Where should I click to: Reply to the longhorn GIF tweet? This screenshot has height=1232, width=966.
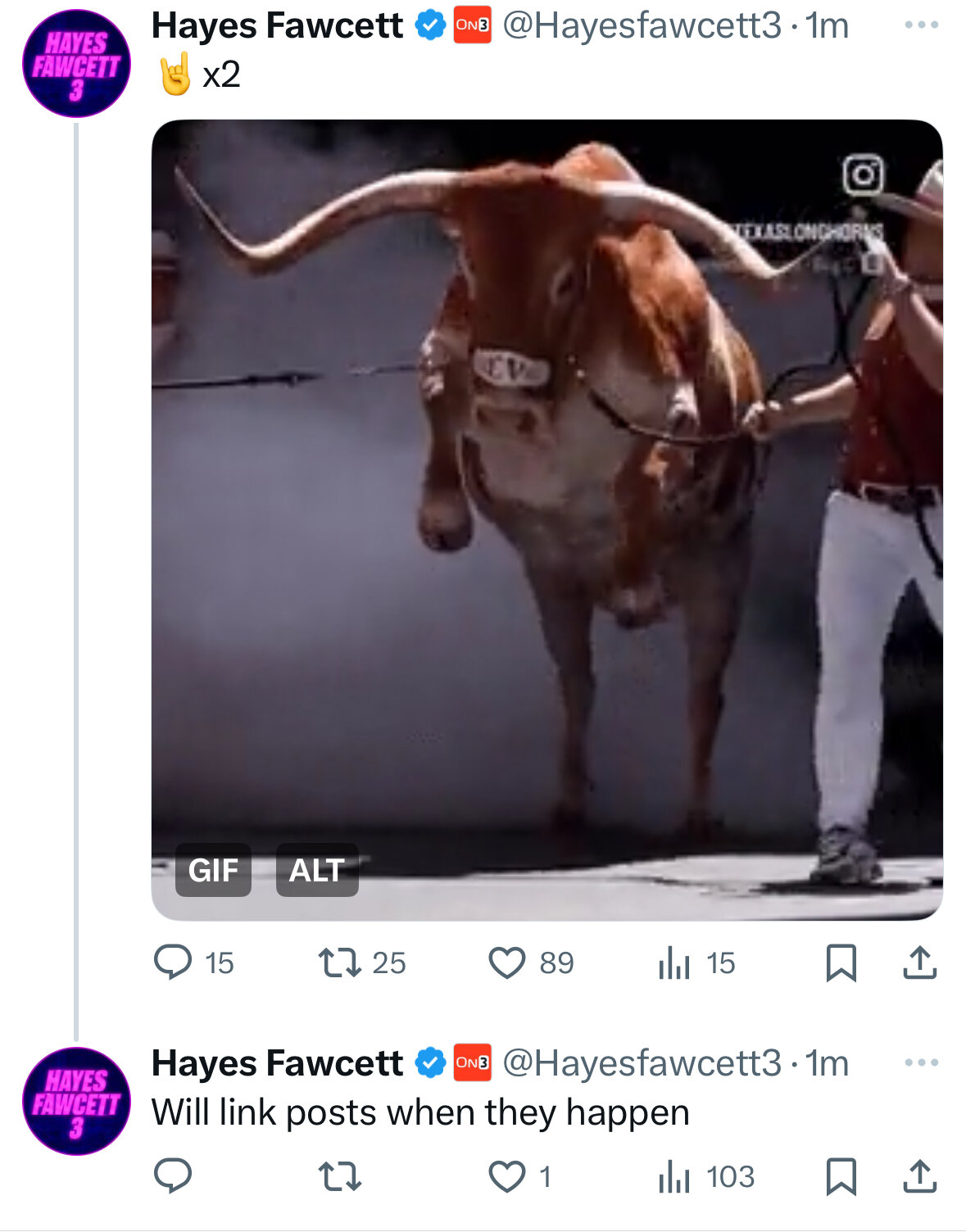coord(194,962)
